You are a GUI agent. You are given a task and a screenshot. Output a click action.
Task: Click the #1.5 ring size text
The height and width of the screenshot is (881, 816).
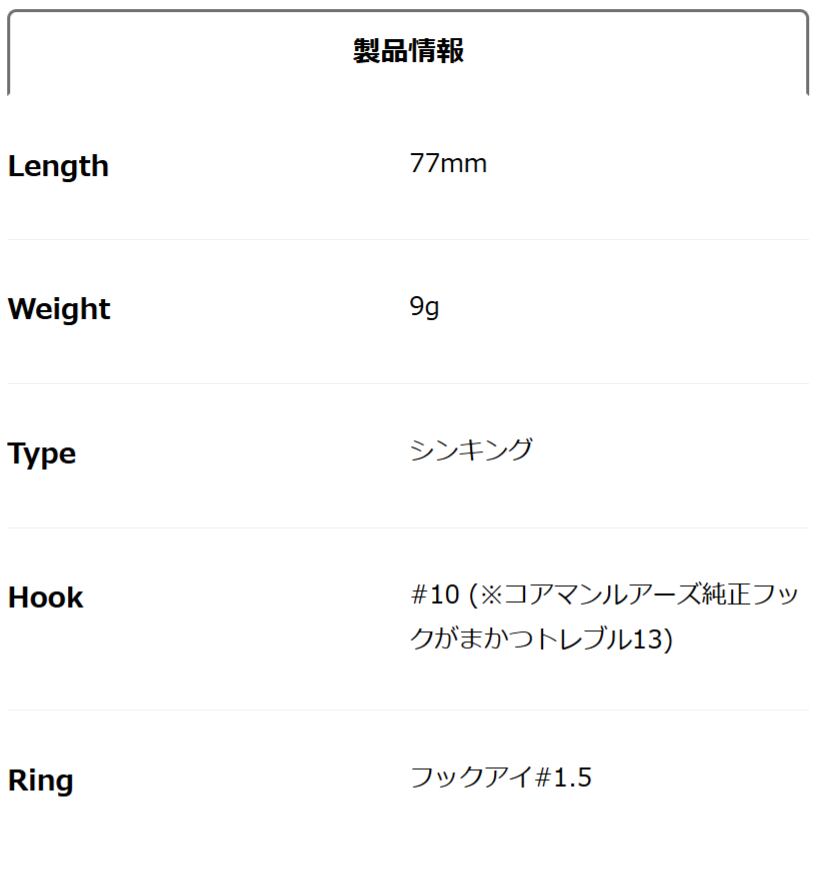[564, 777]
